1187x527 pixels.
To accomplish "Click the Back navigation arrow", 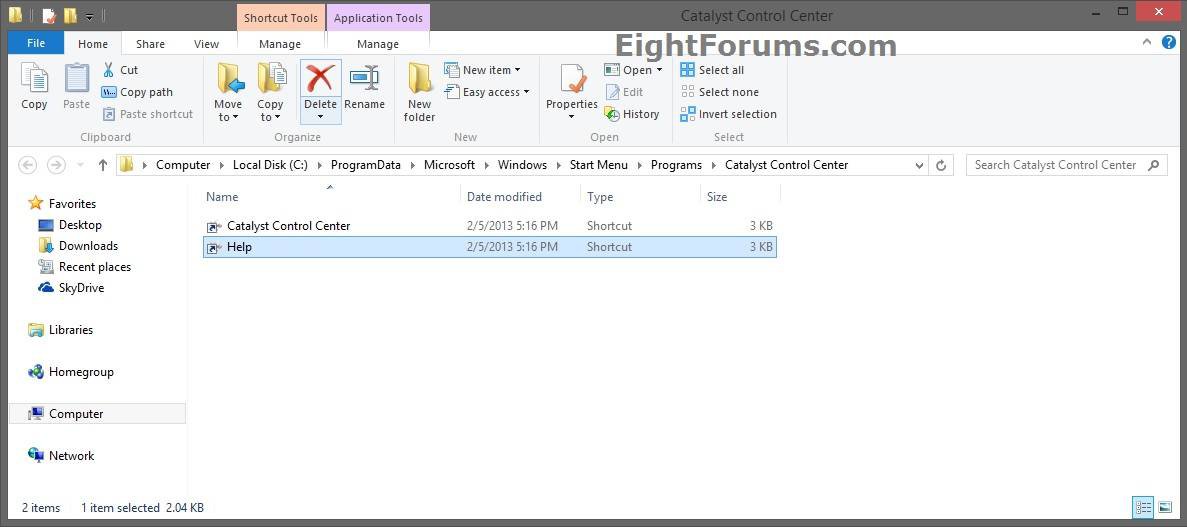I will (x=27, y=165).
